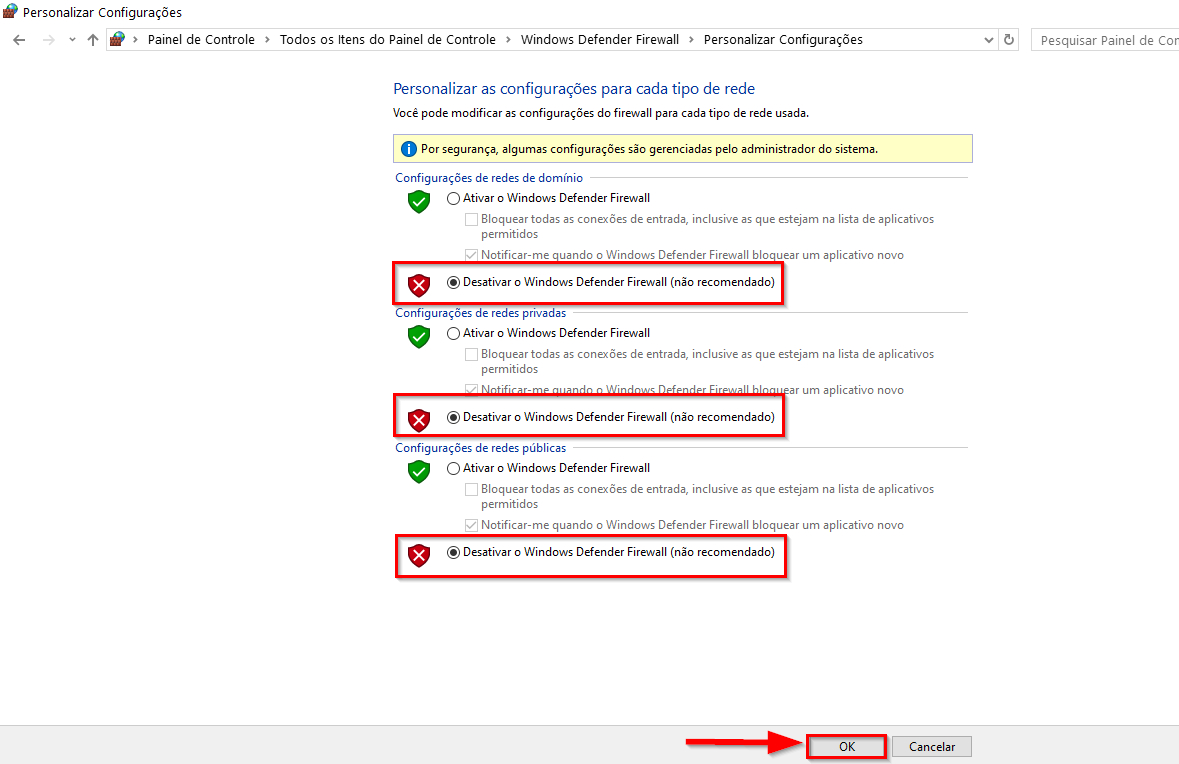This screenshot has height=764, width=1179.
Task: Go up one folder level
Action: [92, 40]
